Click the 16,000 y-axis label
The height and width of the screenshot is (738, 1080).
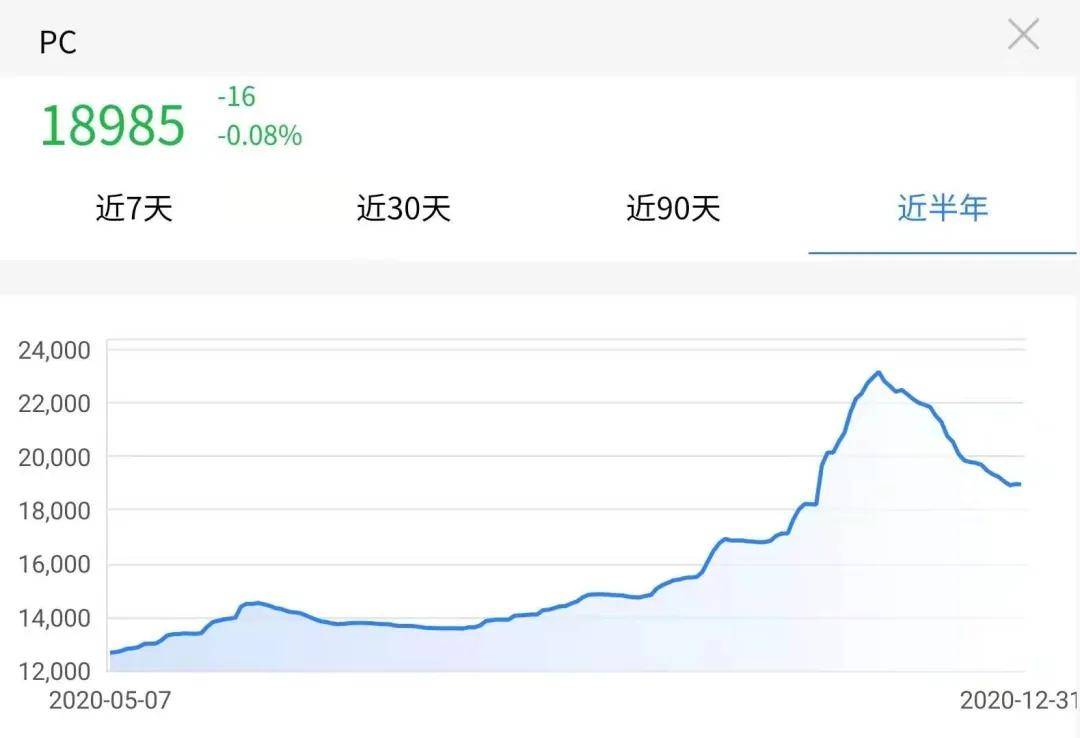click(54, 564)
